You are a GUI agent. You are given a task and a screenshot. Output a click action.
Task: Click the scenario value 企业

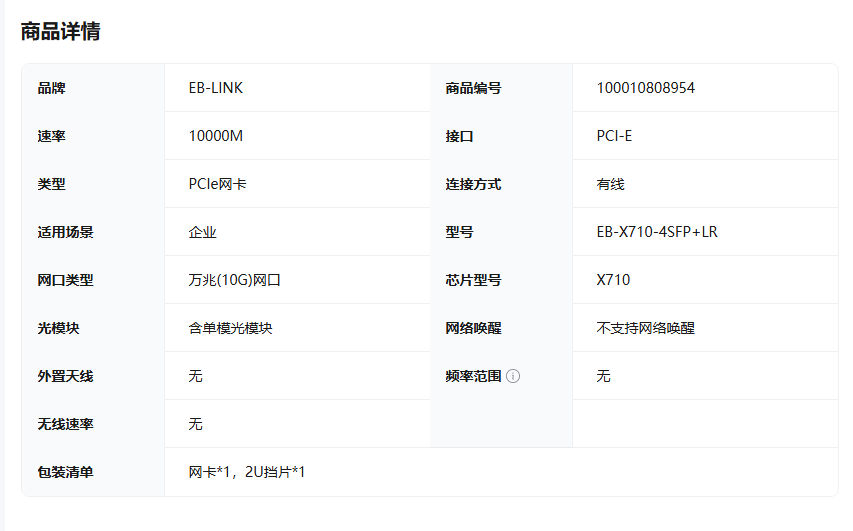[x=203, y=232]
